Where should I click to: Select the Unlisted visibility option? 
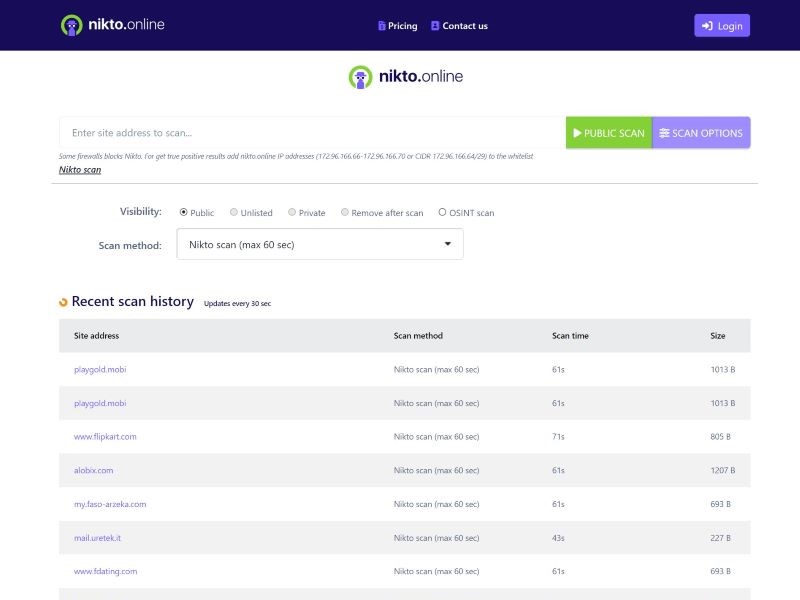pos(234,212)
